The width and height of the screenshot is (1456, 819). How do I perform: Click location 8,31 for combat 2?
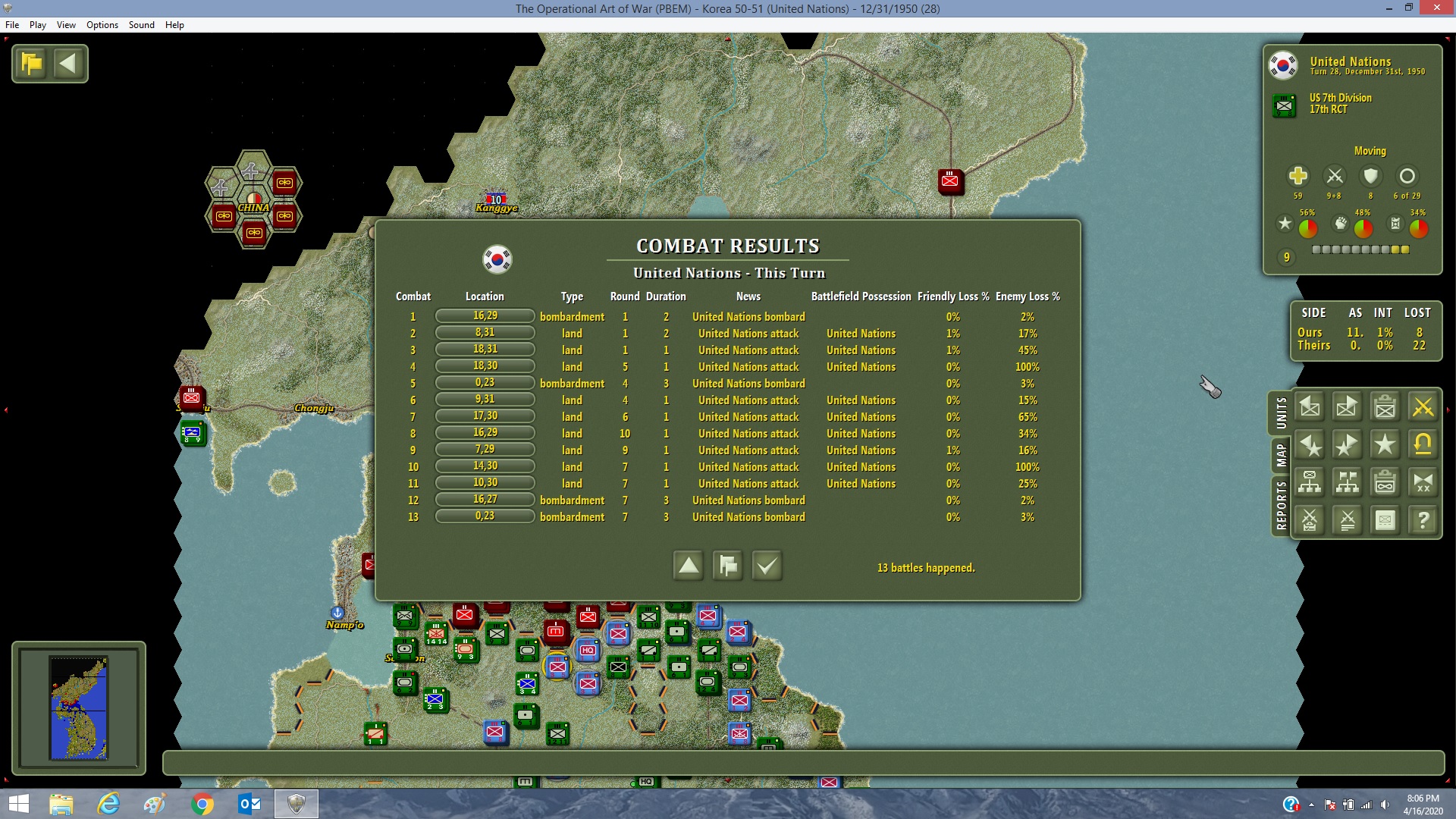tap(485, 333)
